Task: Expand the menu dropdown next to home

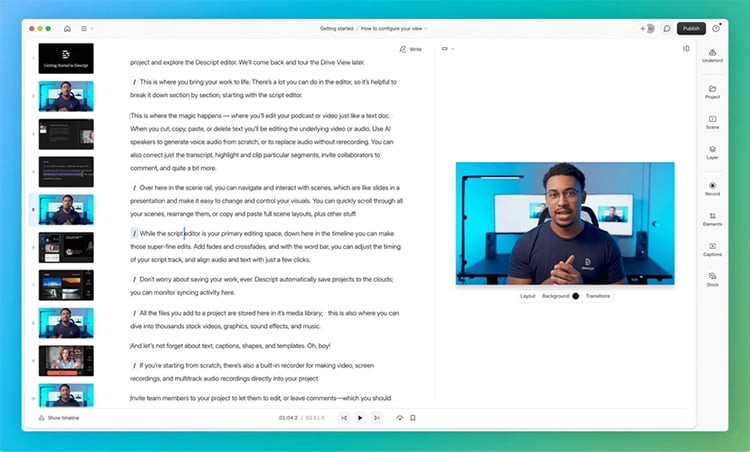Action: pos(87,29)
